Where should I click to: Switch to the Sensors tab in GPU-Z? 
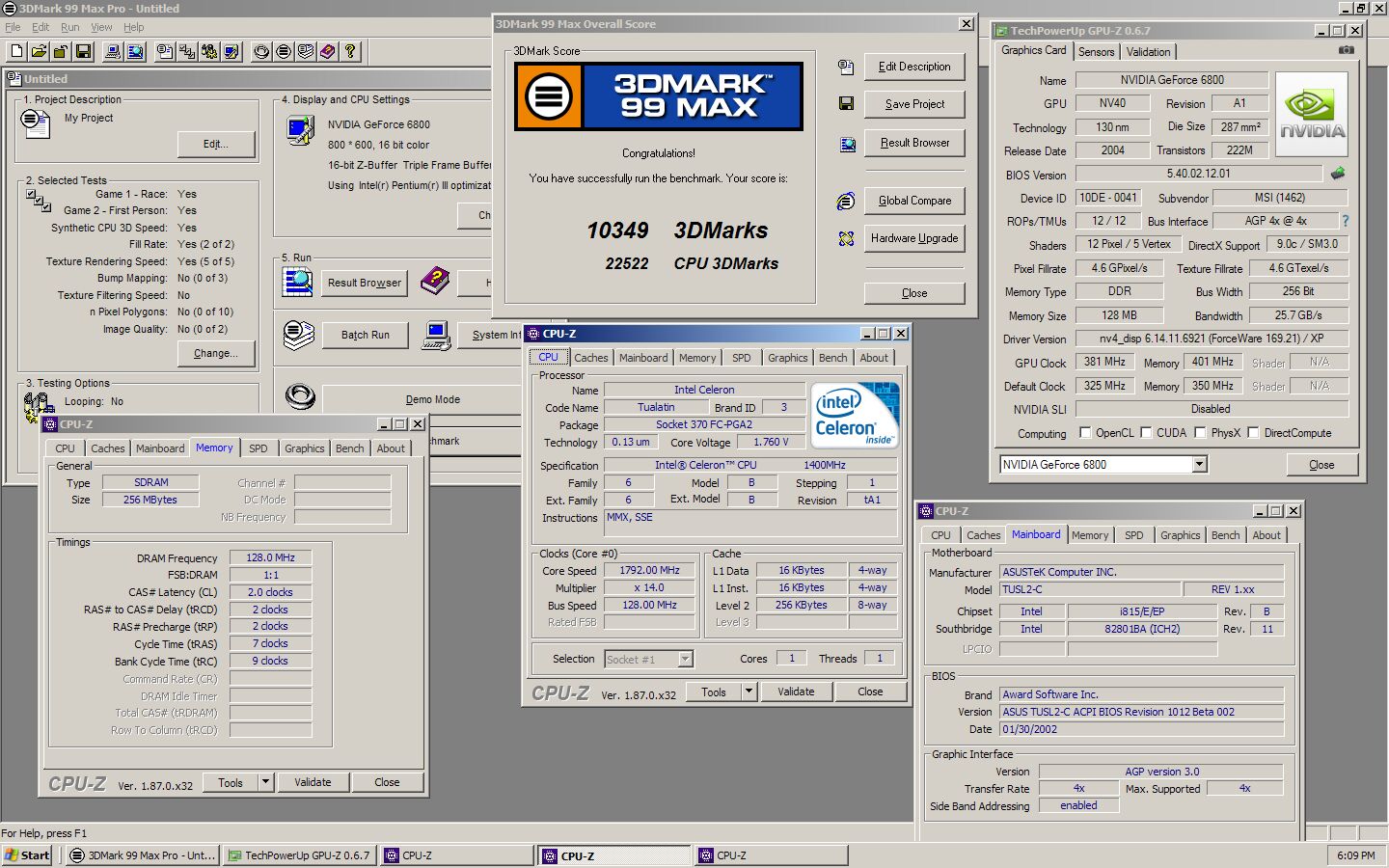(x=1096, y=52)
